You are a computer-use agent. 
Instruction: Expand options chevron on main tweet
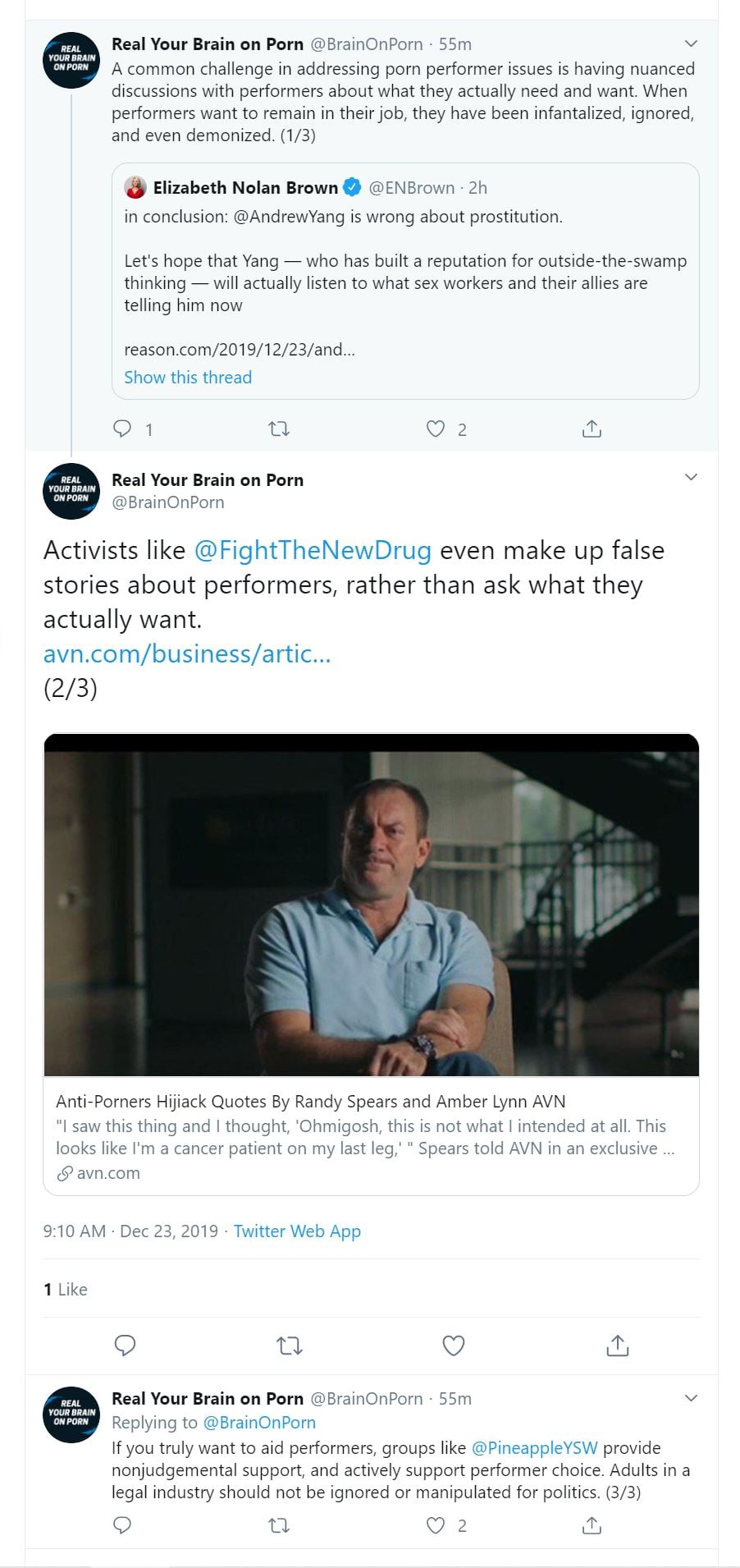coord(691,477)
